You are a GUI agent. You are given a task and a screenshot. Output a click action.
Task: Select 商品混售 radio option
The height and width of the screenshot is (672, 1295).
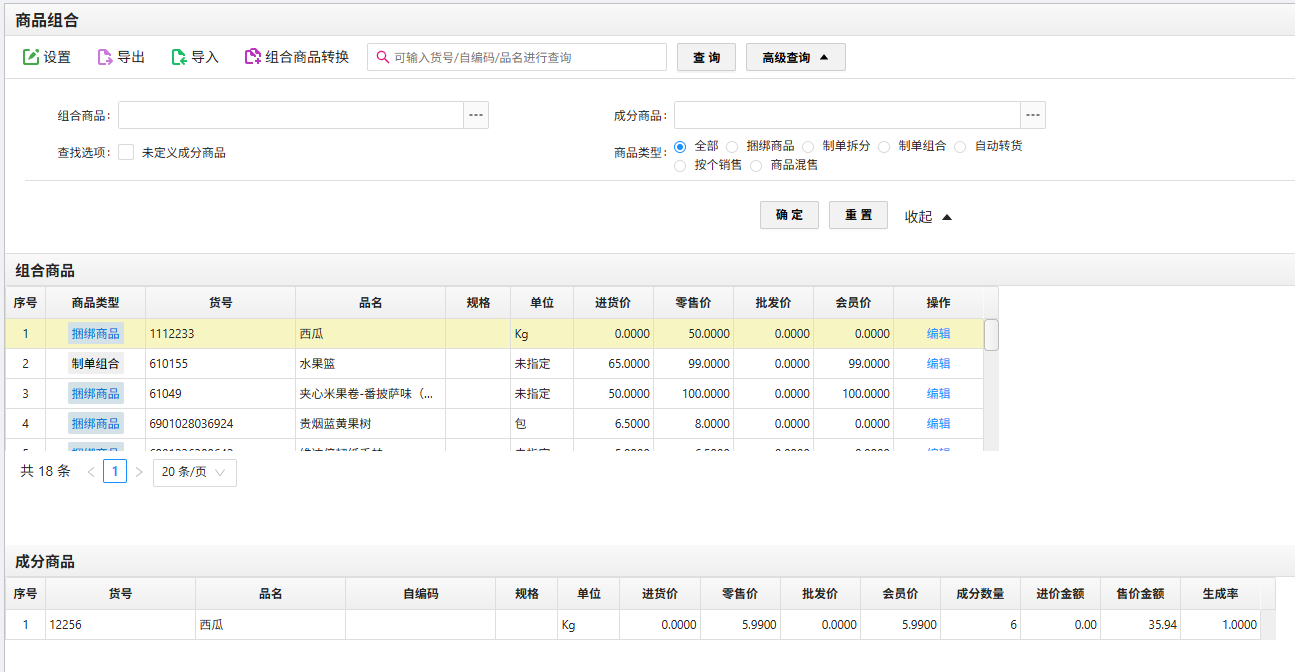coord(757,165)
